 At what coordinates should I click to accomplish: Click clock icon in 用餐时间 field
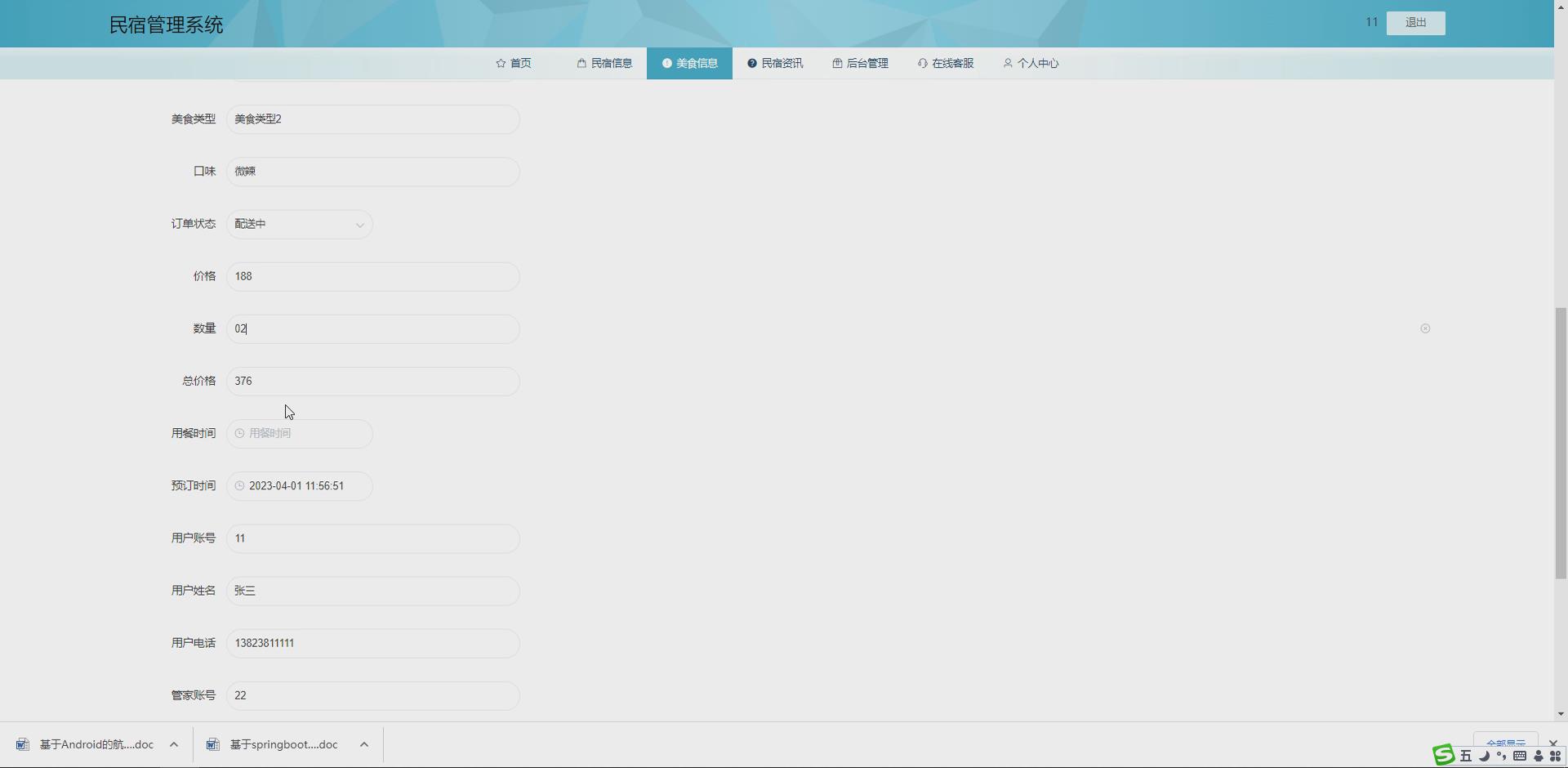[239, 433]
